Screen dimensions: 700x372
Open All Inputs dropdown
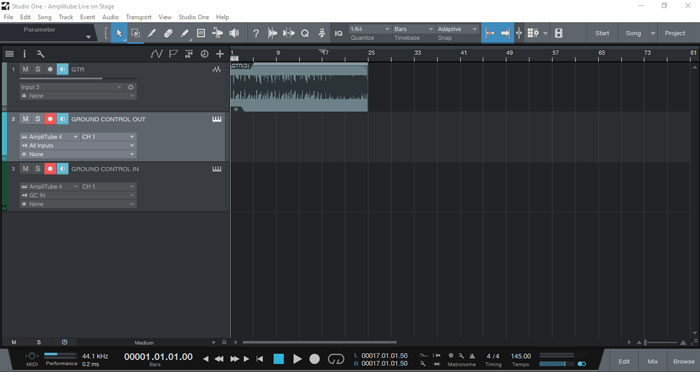77,146
